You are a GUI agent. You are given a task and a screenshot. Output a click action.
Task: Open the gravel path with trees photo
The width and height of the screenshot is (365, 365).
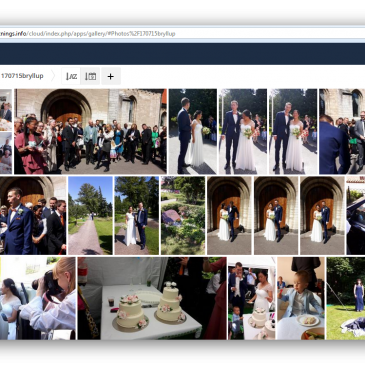pyautogui.click(x=90, y=216)
